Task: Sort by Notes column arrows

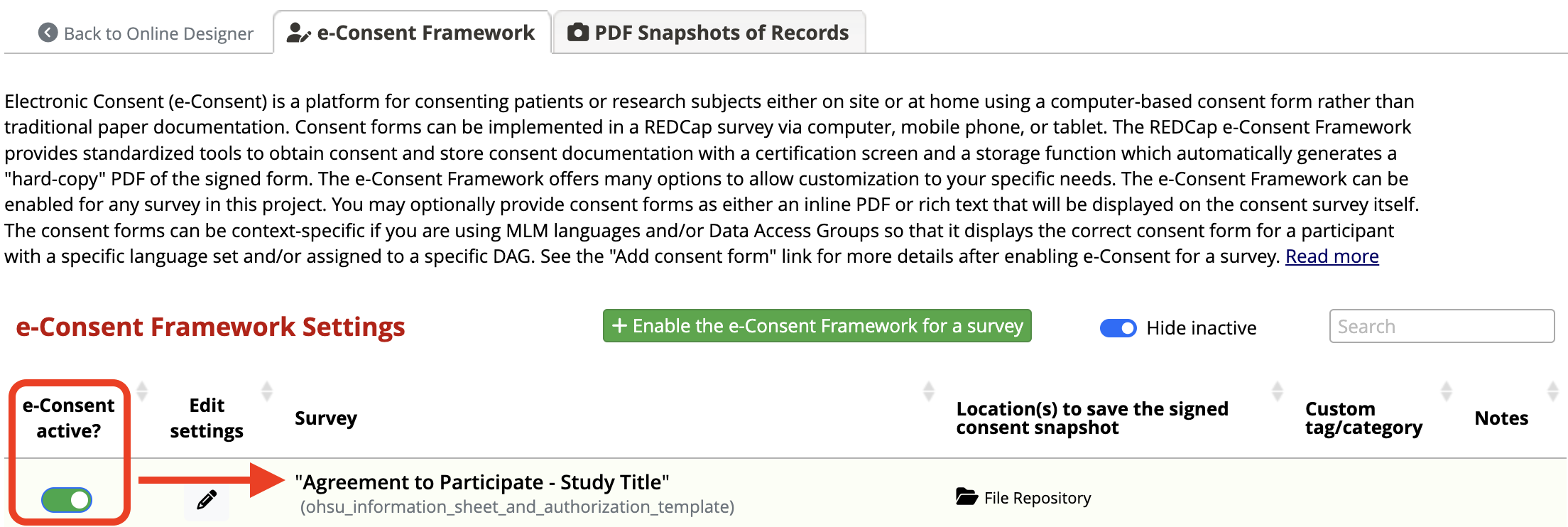Action: point(1553,391)
